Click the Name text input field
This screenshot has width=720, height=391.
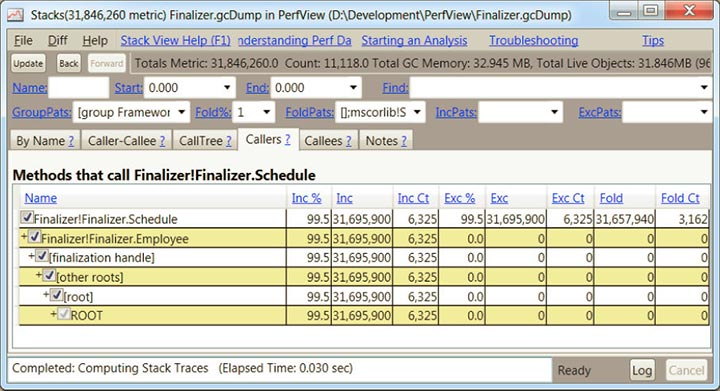click(79, 88)
